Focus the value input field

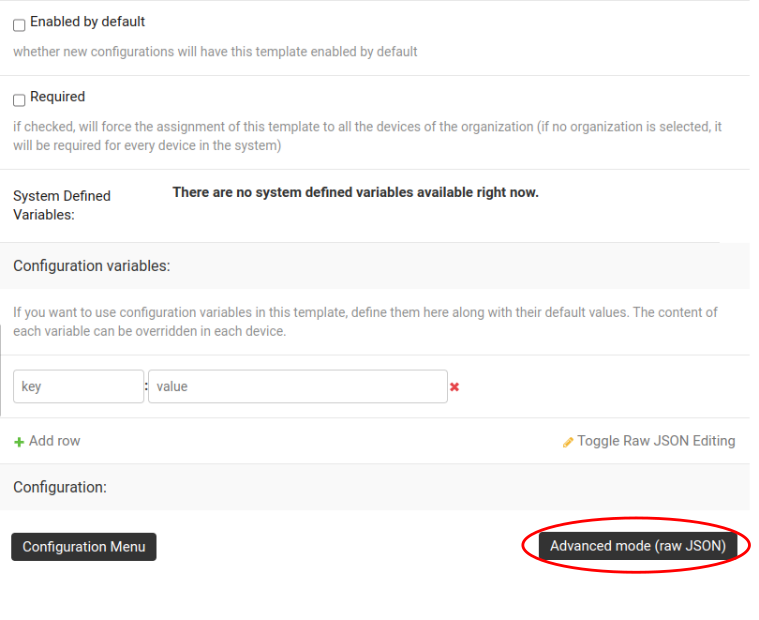click(297, 387)
